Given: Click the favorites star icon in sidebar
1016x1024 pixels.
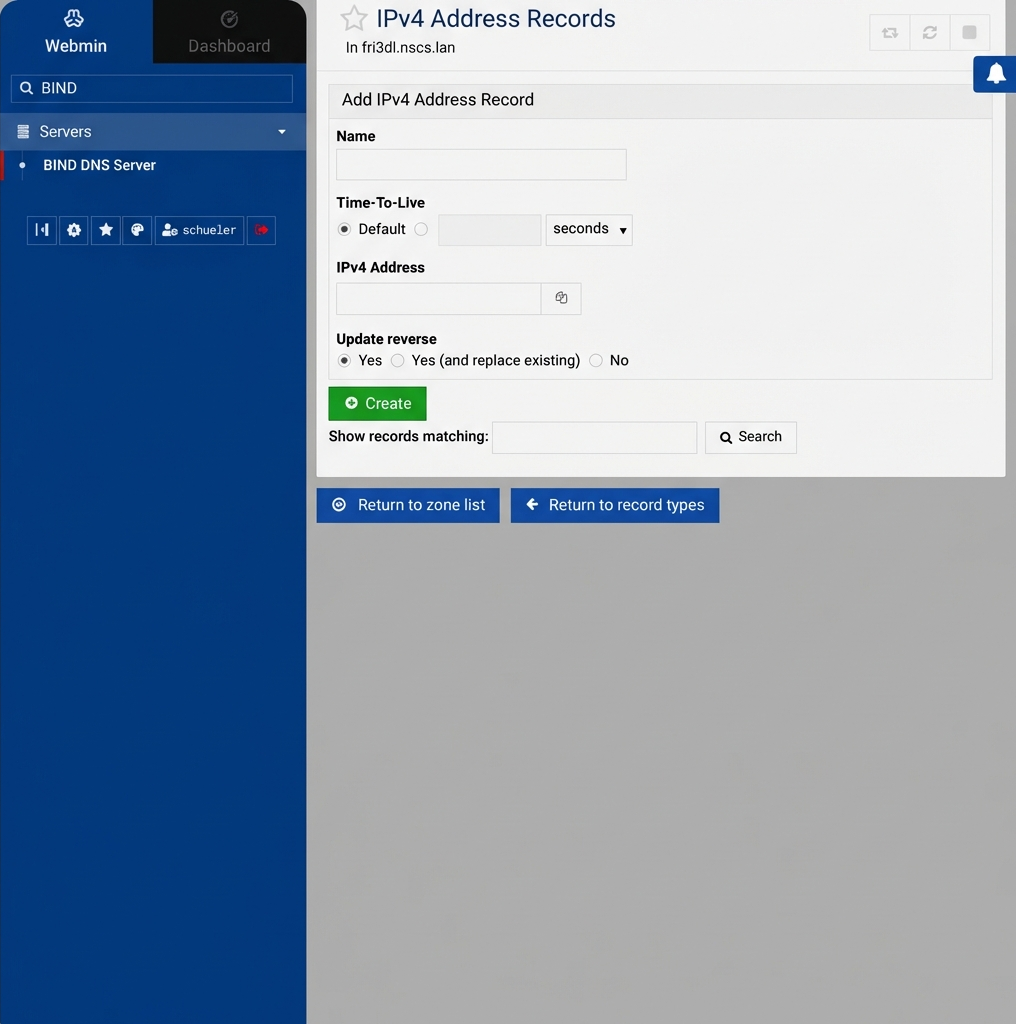Looking at the screenshot, I should click(105, 230).
